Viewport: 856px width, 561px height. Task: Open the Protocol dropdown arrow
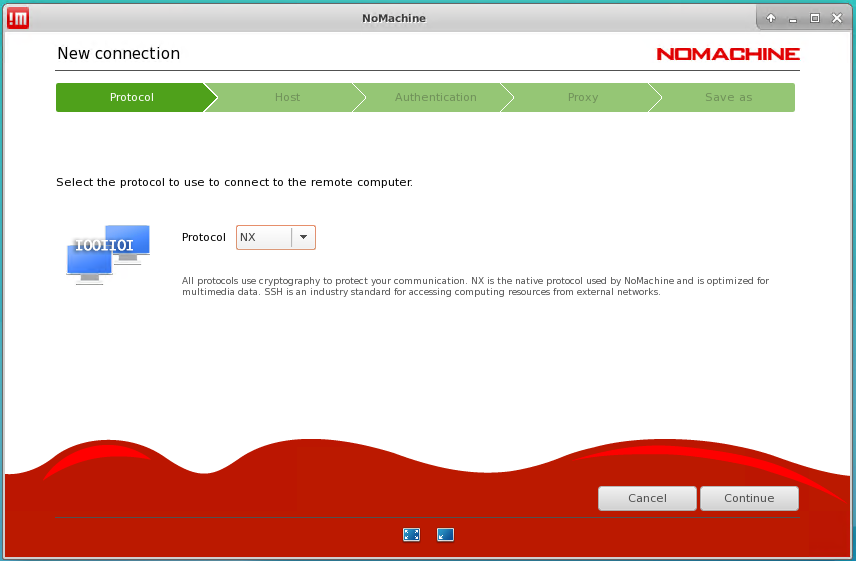click(304, 237)
